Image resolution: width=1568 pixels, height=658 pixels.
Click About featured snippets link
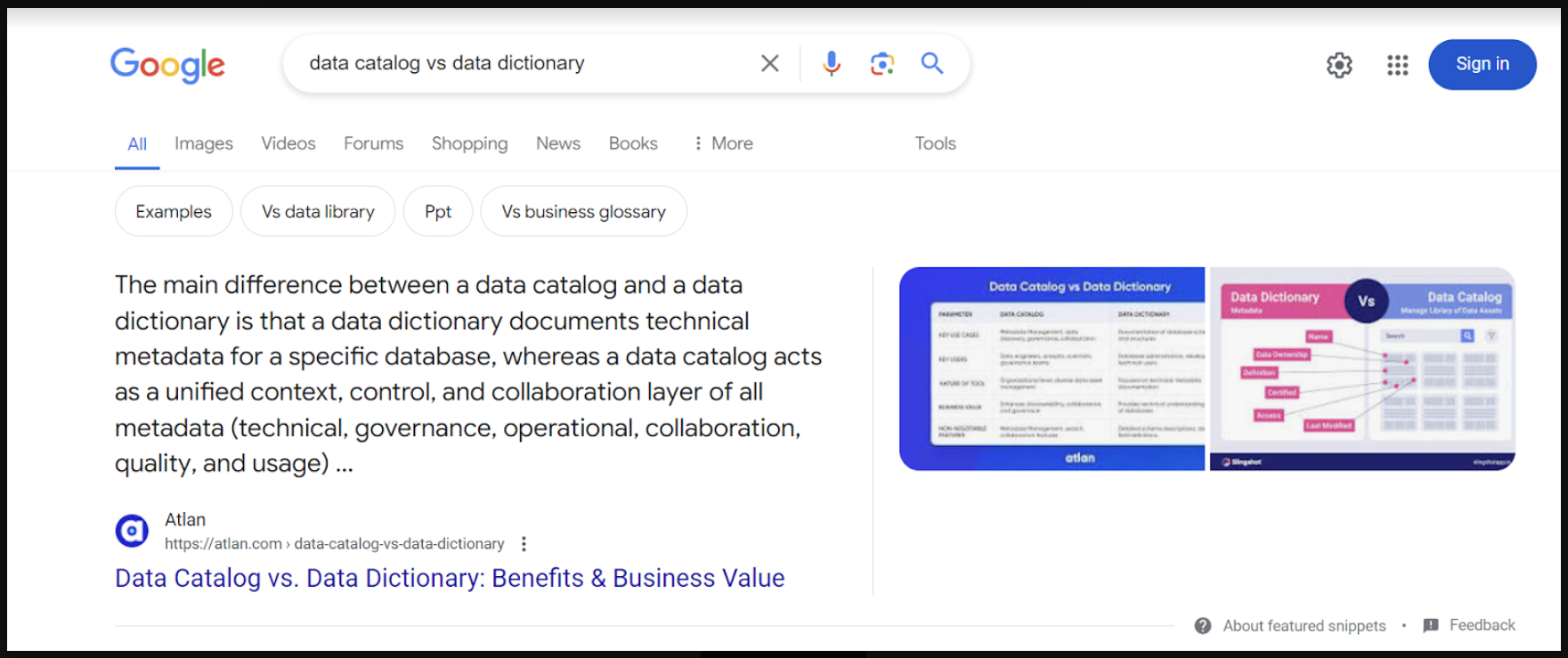point(1304,626)
